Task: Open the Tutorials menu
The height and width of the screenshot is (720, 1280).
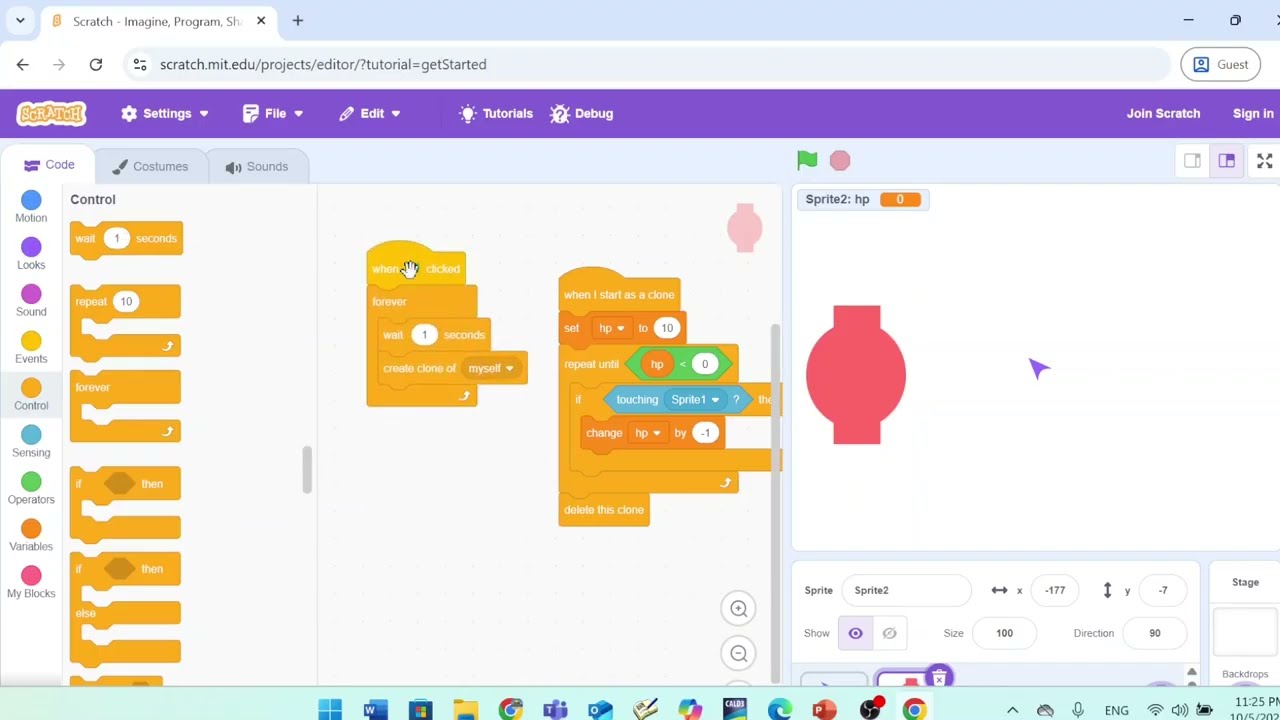Action: click(x=496, y=113)
